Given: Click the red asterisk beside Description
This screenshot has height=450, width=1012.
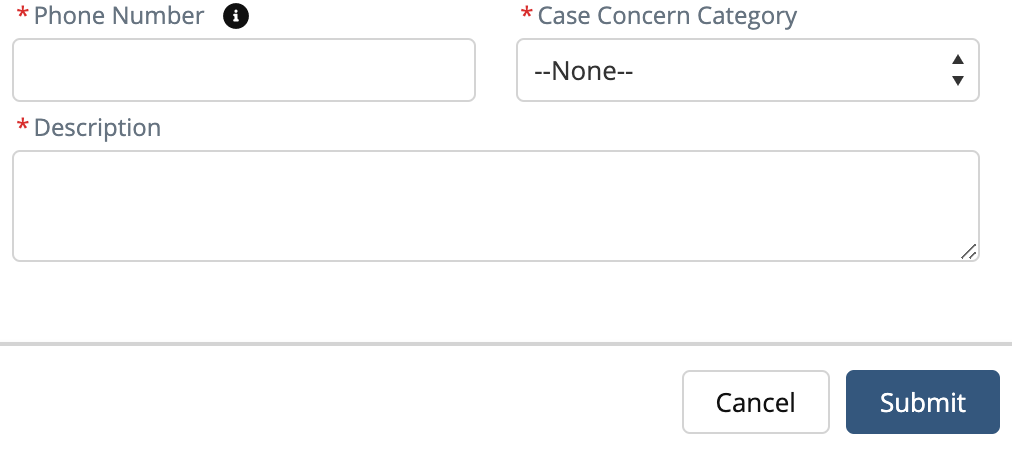Looking at the screenshot, I should 22,129.
